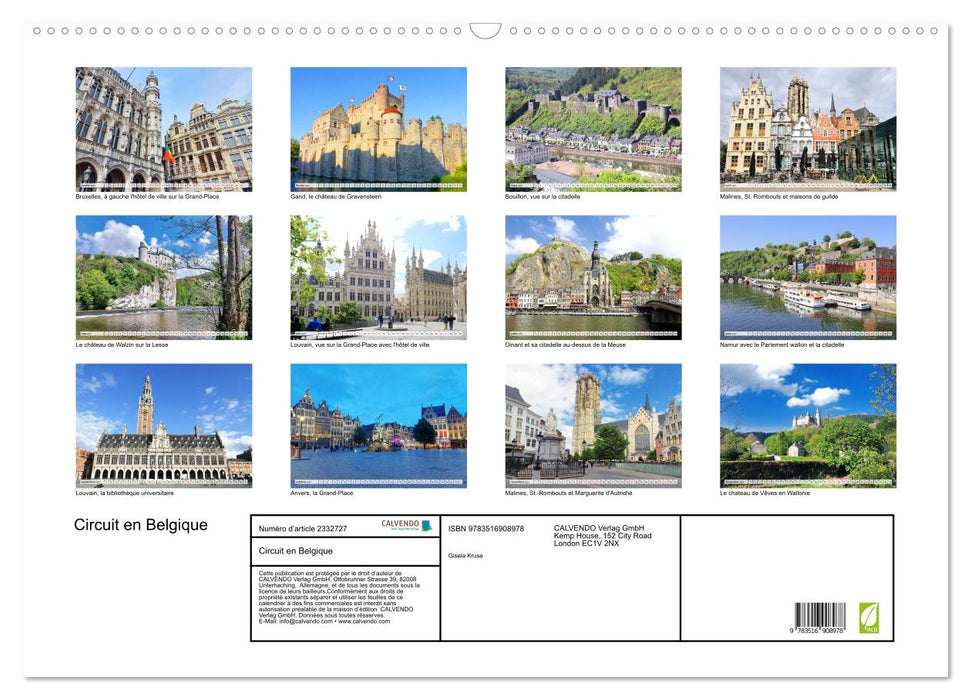Select the Gand Gravensteen castle photo
The height and width of the screenshot is (700, 971).
point(378,129)
